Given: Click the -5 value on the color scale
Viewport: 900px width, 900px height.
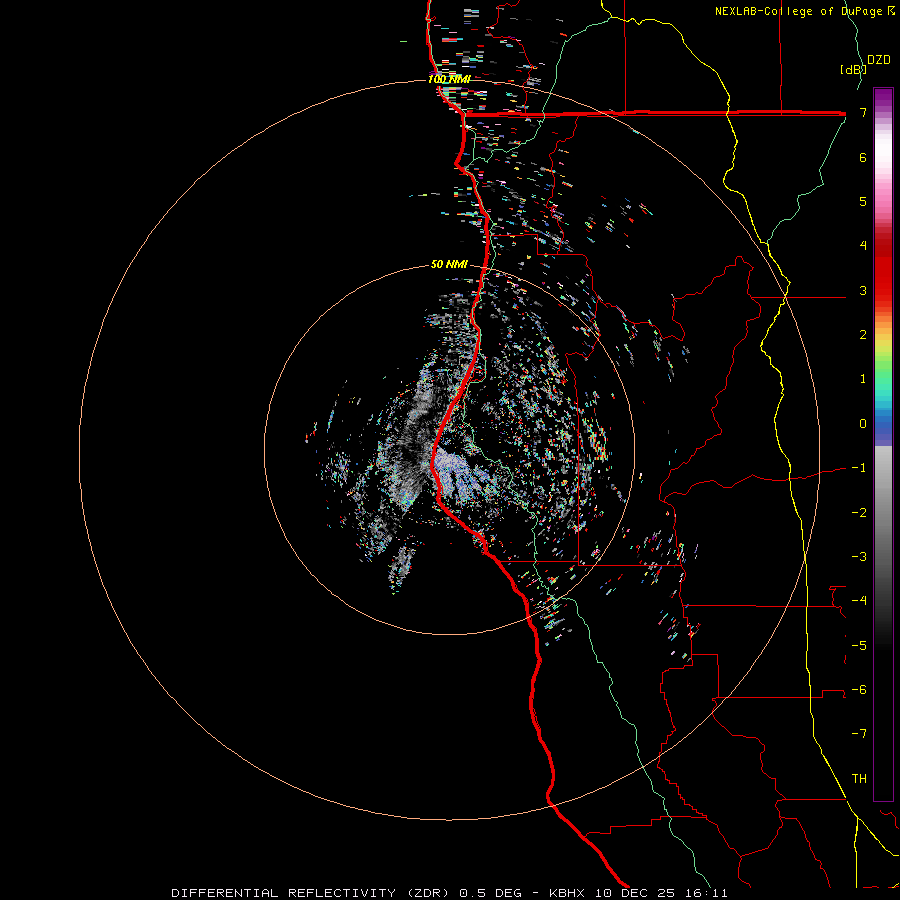Looking at the screenshot, I should click(x=859, y=646).
